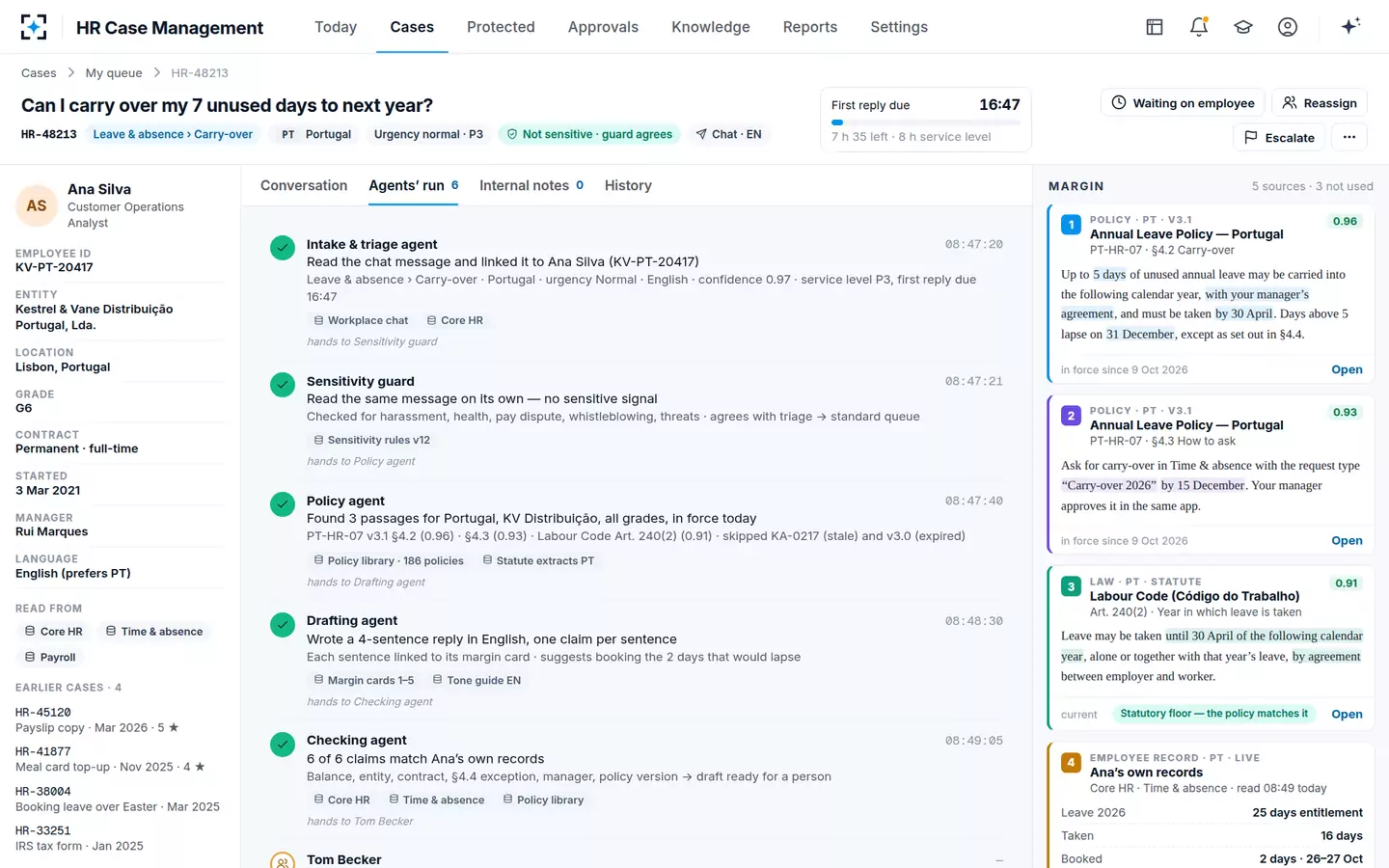This screenshot has width=1389, height=868.
Task: Click the Policy agent green checkmark
Action: pos(283,504)
